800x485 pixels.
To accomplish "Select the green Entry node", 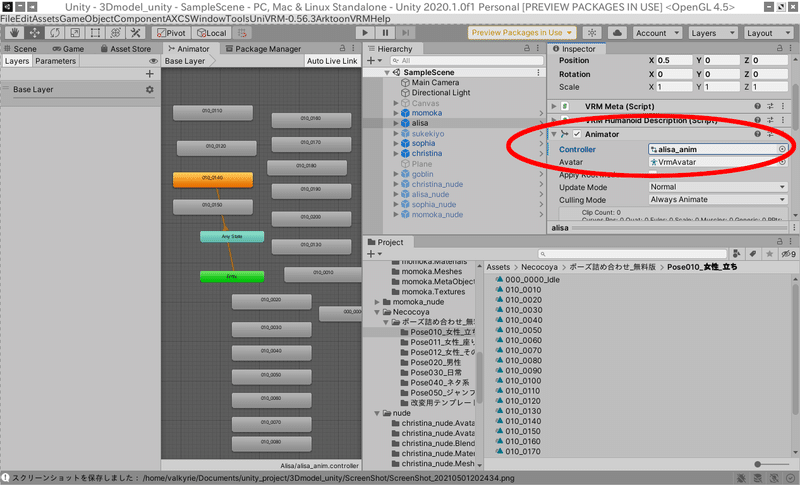I will coord(232,276).
